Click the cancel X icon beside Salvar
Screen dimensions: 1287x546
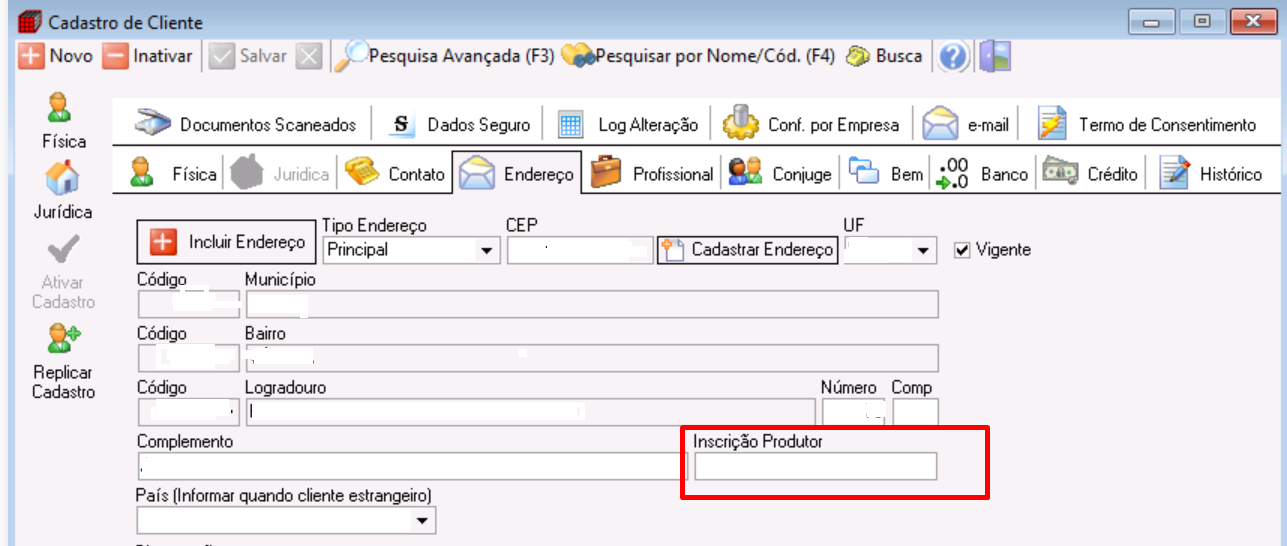point(309,56)
